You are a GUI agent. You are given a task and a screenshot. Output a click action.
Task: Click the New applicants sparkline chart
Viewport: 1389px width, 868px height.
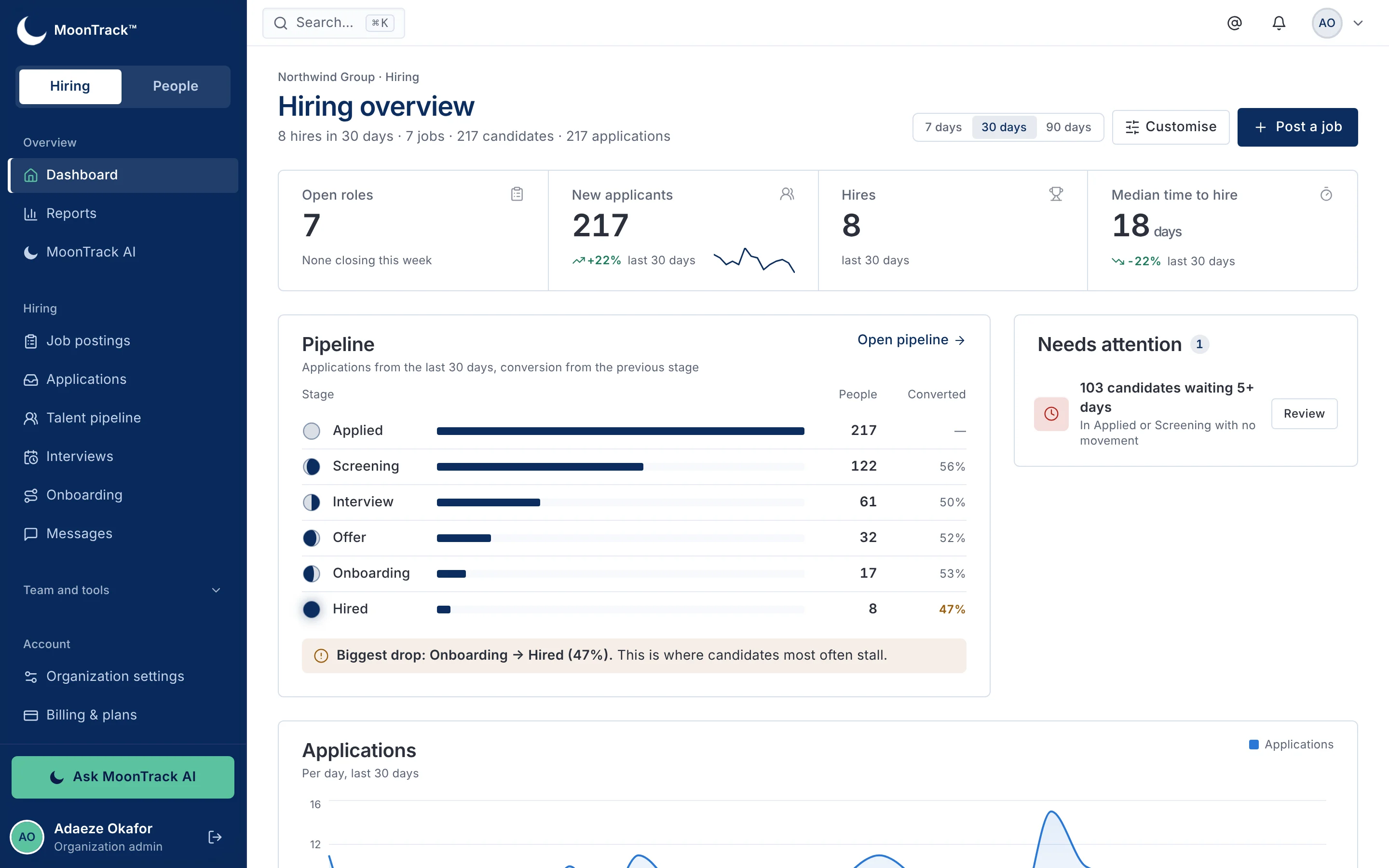754,260
